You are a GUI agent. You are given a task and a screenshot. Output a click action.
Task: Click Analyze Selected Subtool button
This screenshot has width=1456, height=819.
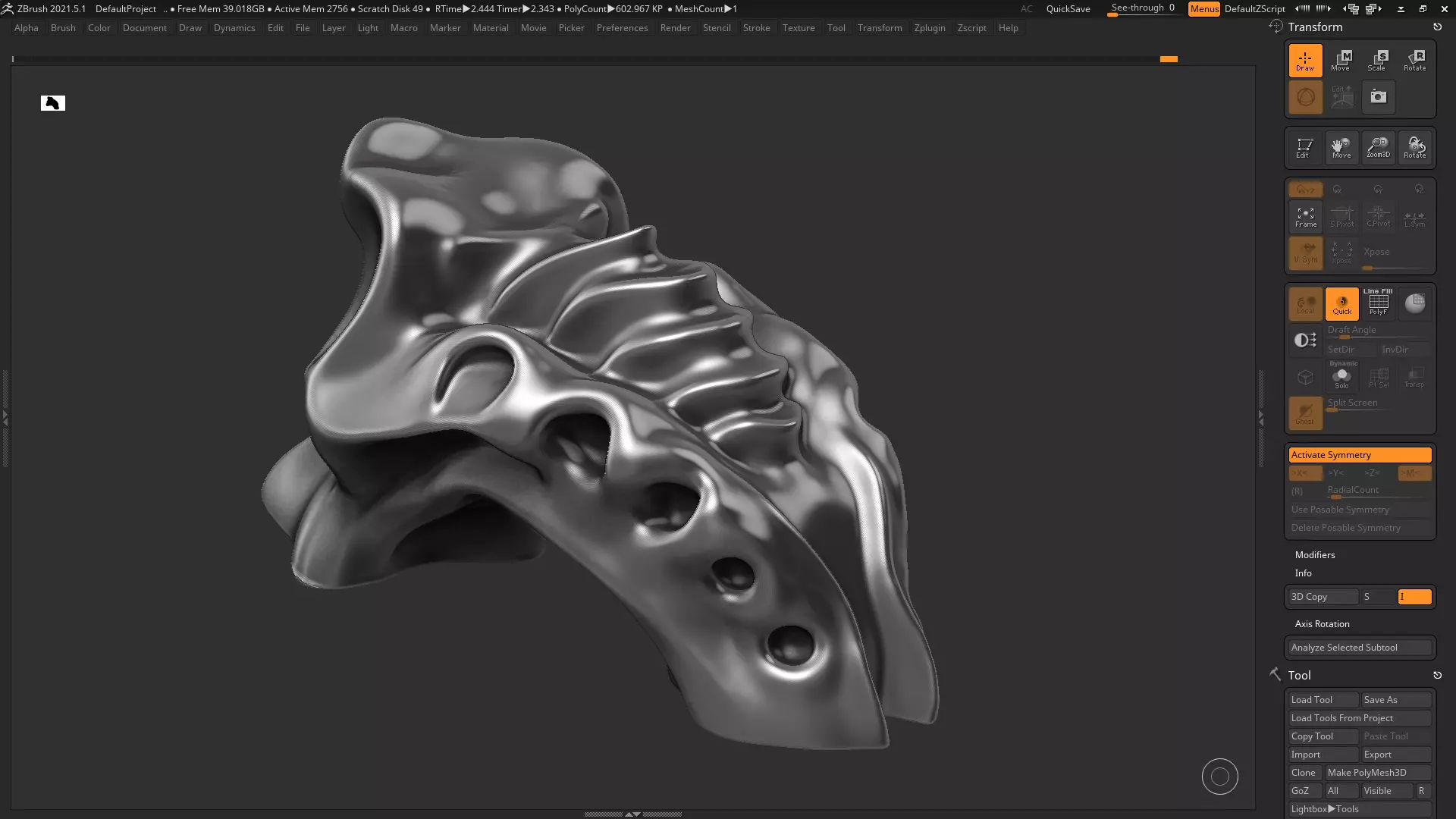tap(1360, 648)
